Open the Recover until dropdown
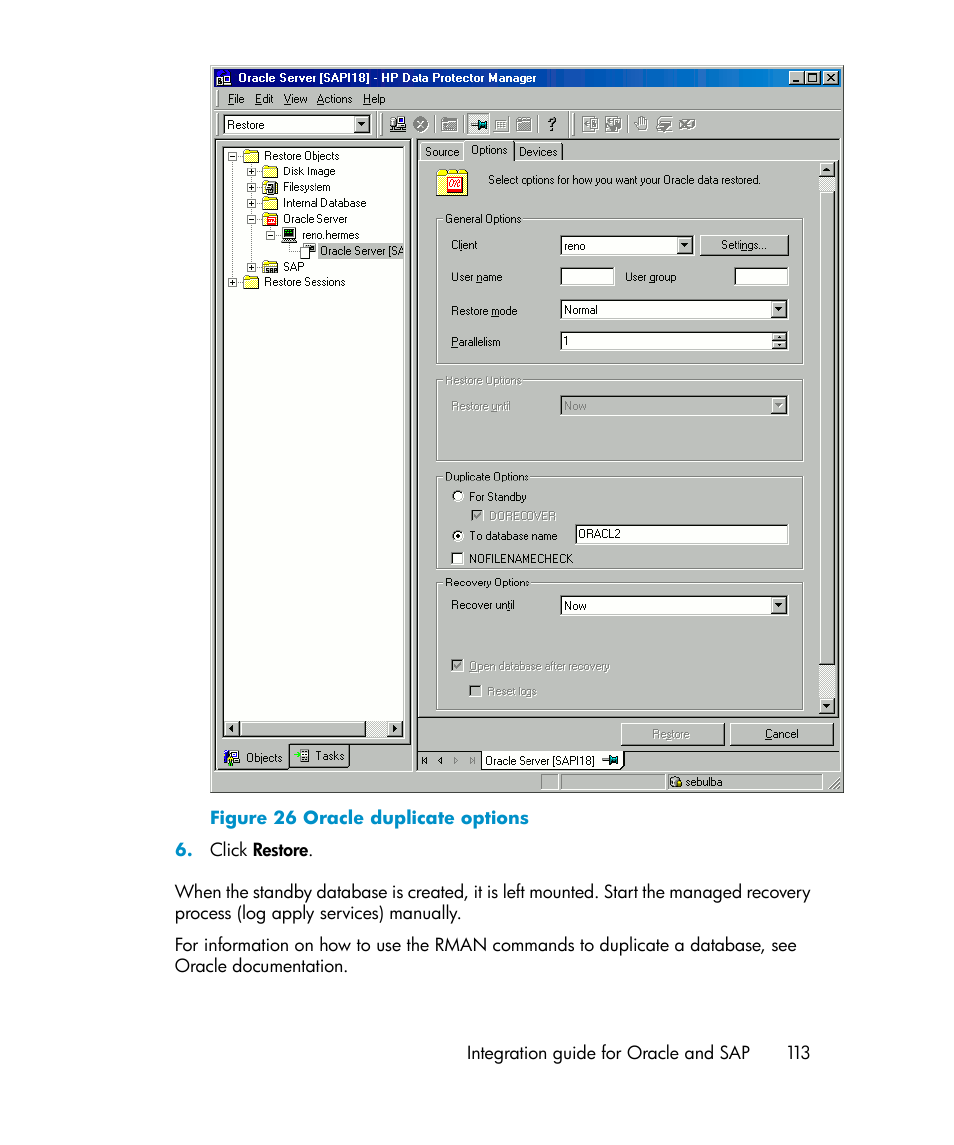 (779, 605)
